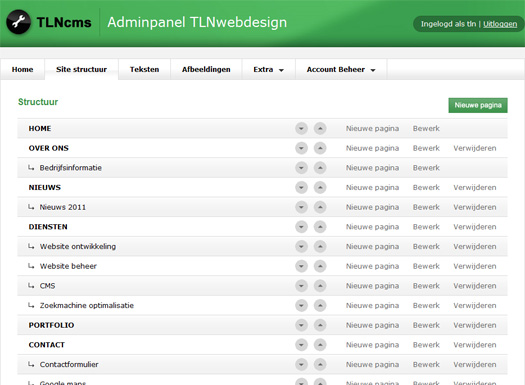Move Bedrijfsinformatie page up
The width and height of the screenshot is (525, 385).
point(320,168)
